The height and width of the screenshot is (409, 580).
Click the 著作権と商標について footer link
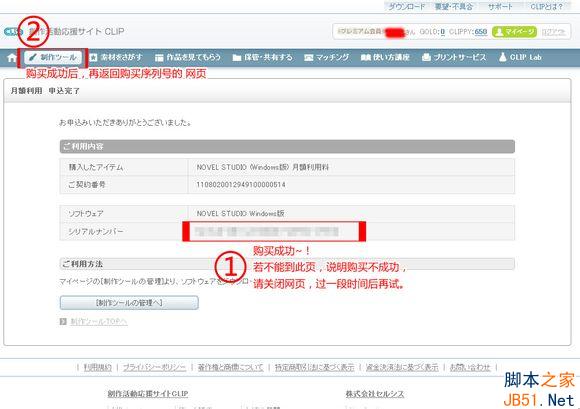[x=230, y=367]
